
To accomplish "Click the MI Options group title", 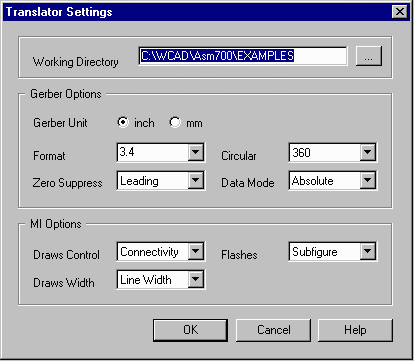I will click(x=56, y=224).
